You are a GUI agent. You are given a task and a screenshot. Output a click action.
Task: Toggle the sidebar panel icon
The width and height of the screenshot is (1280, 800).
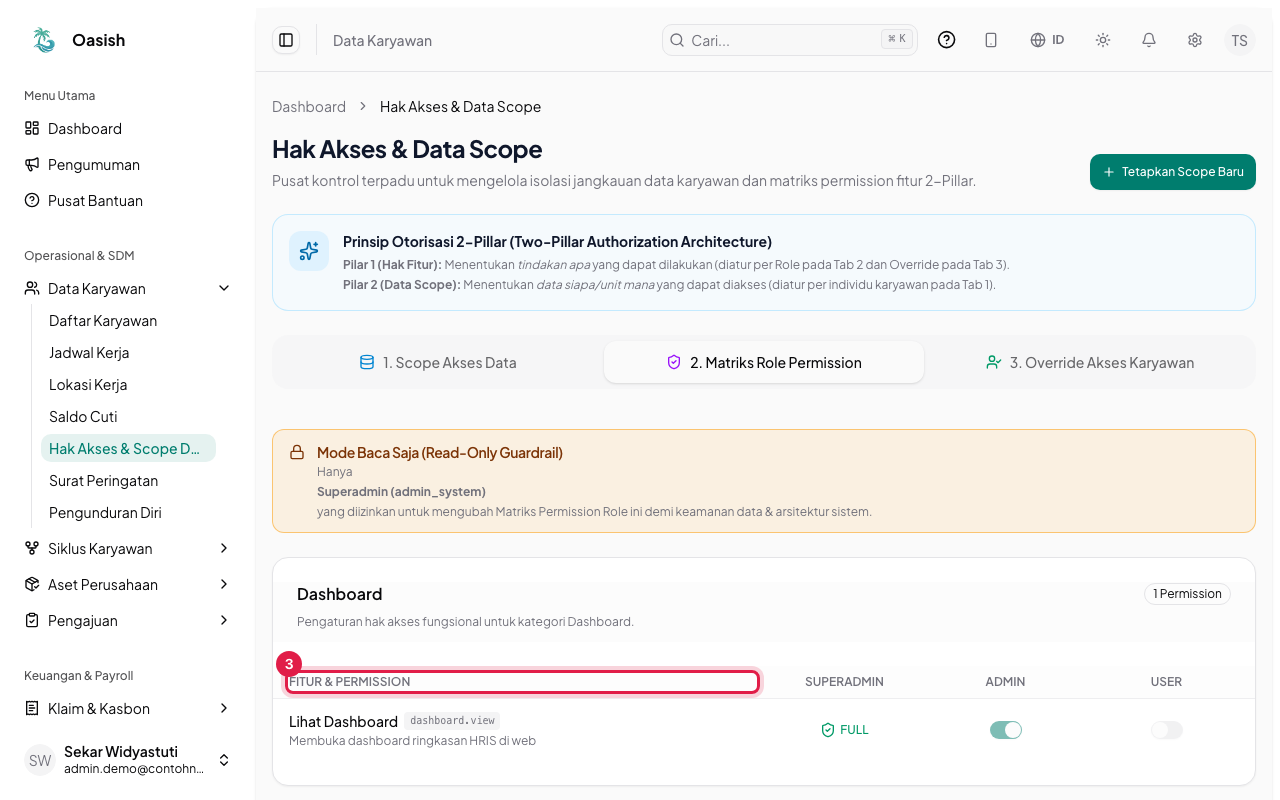tap(286, 40)
